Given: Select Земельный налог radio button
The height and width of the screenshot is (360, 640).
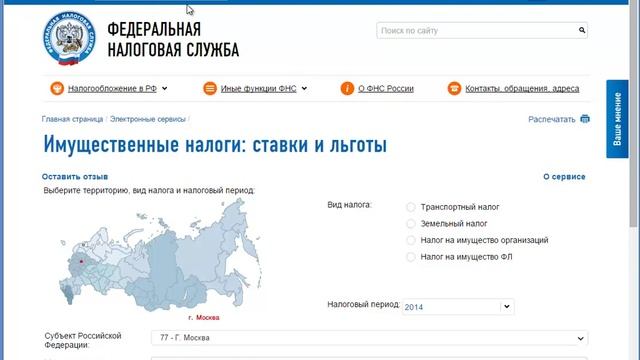Looking at the screenshot, I should [411, 224].
